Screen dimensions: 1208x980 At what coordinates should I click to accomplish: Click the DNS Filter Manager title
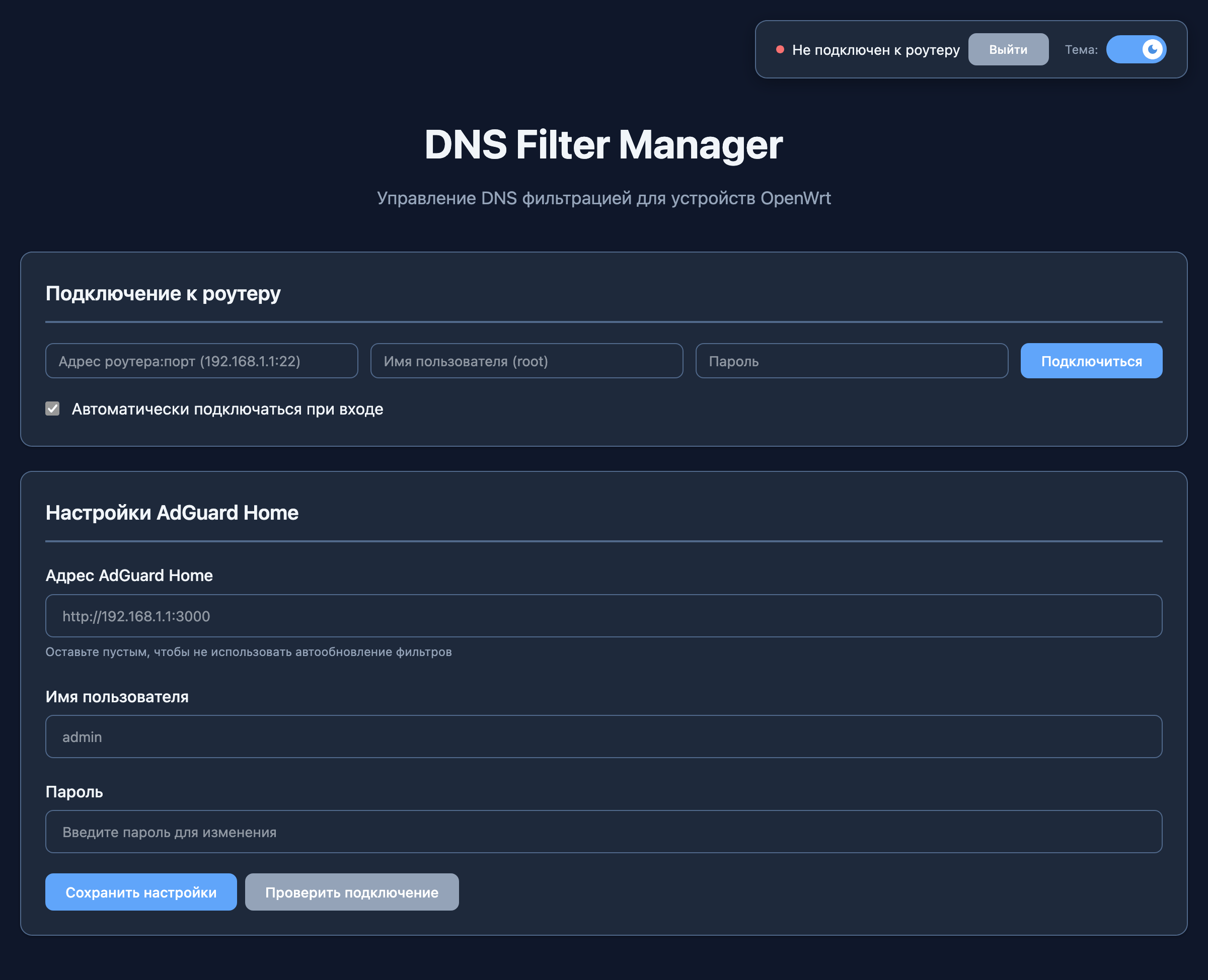point(603,144)
